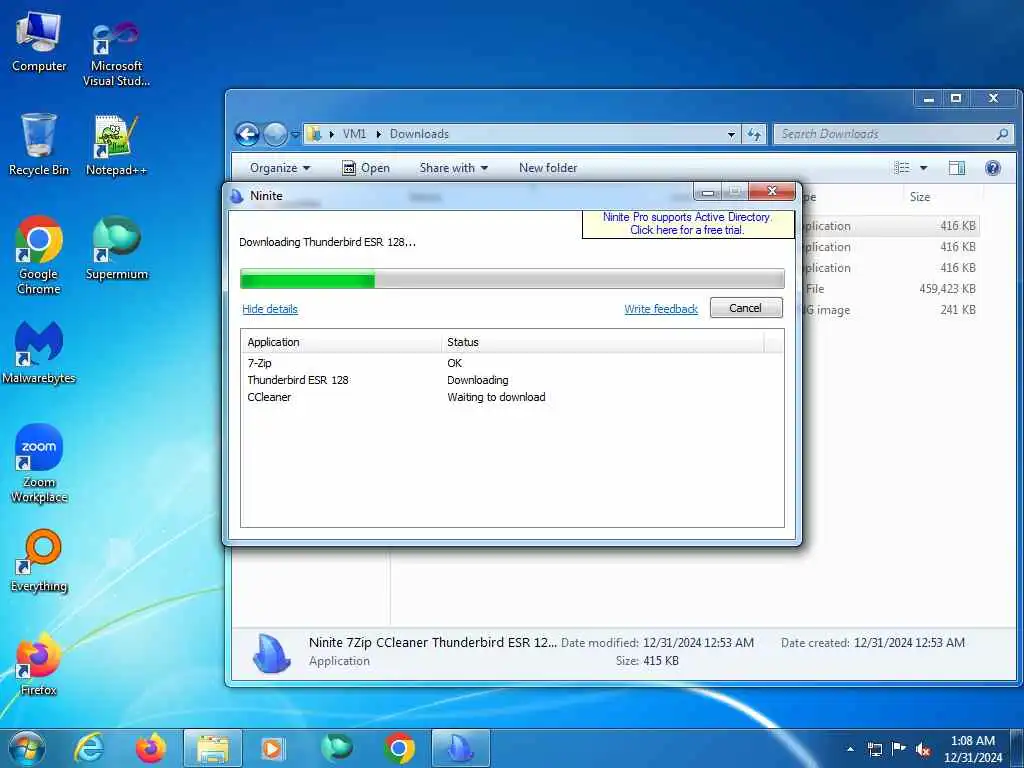Open Chrome from the taskbar
Viewport: 1024px width, 768px height.
[399, 748]
